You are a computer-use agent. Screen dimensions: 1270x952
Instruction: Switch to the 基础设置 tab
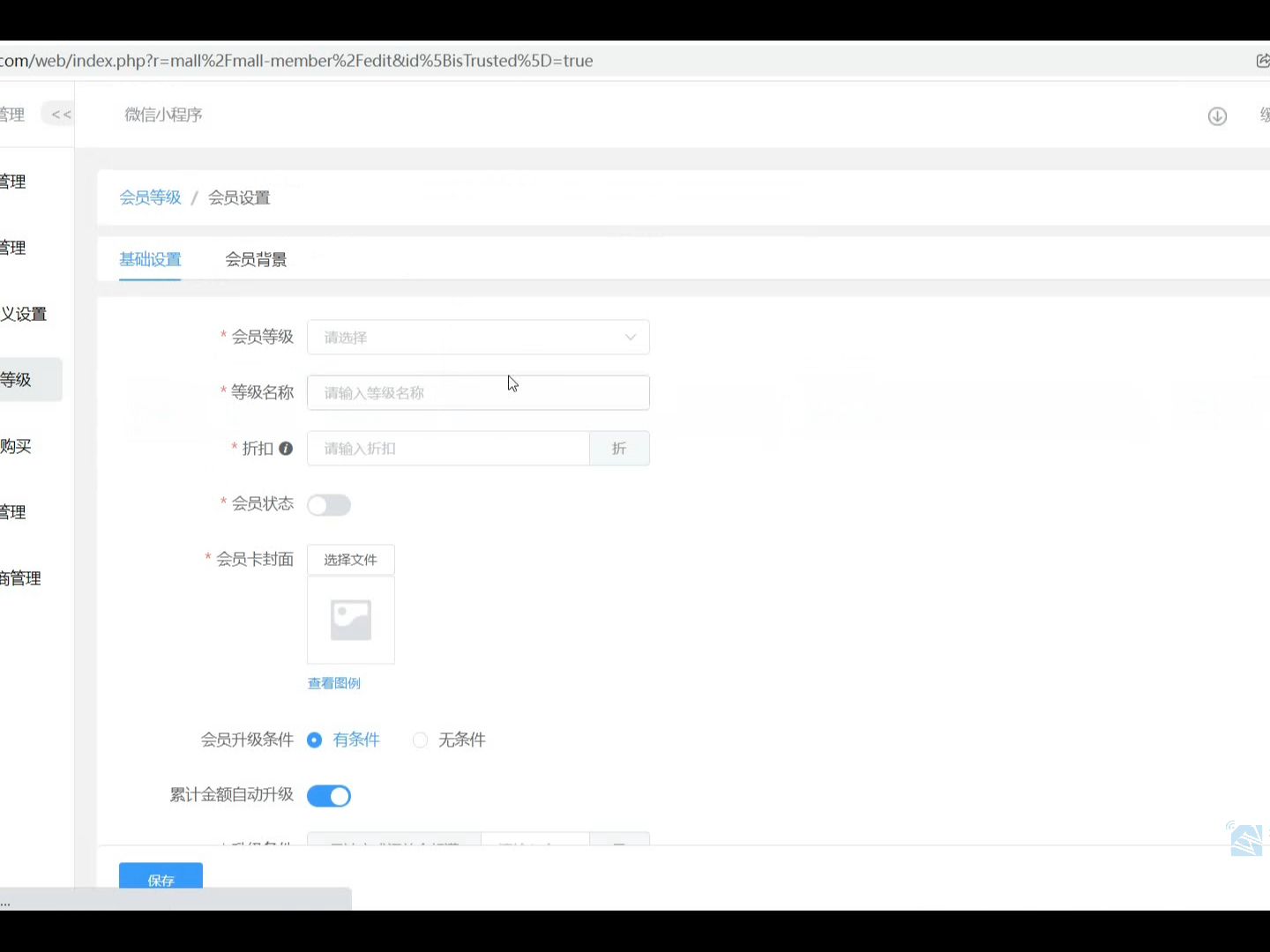tap(150, 259)
